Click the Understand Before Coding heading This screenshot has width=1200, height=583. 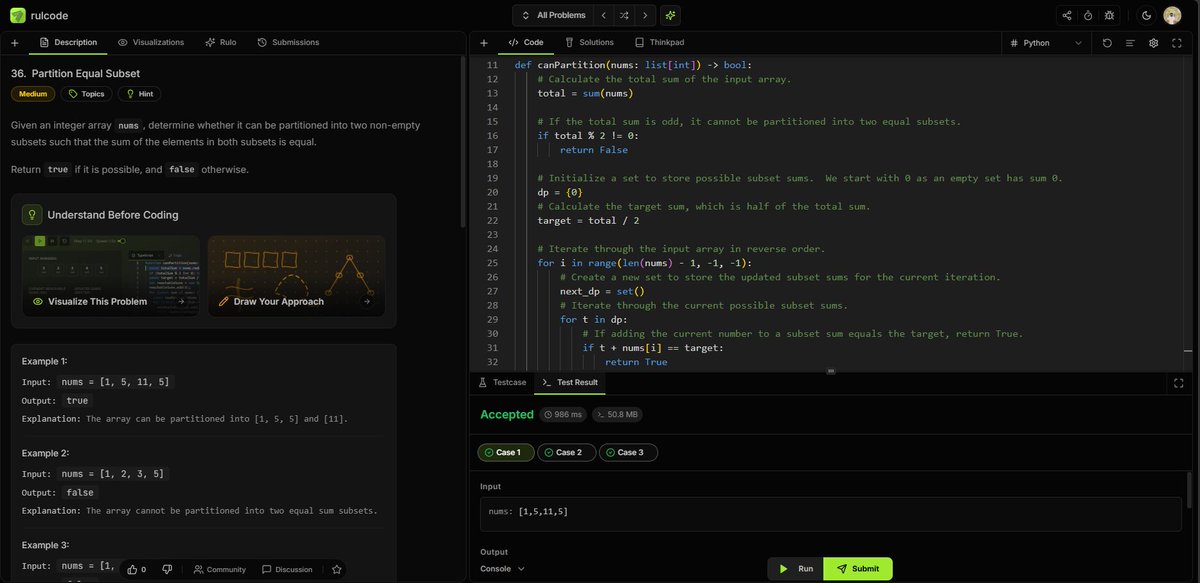[113, 214]
